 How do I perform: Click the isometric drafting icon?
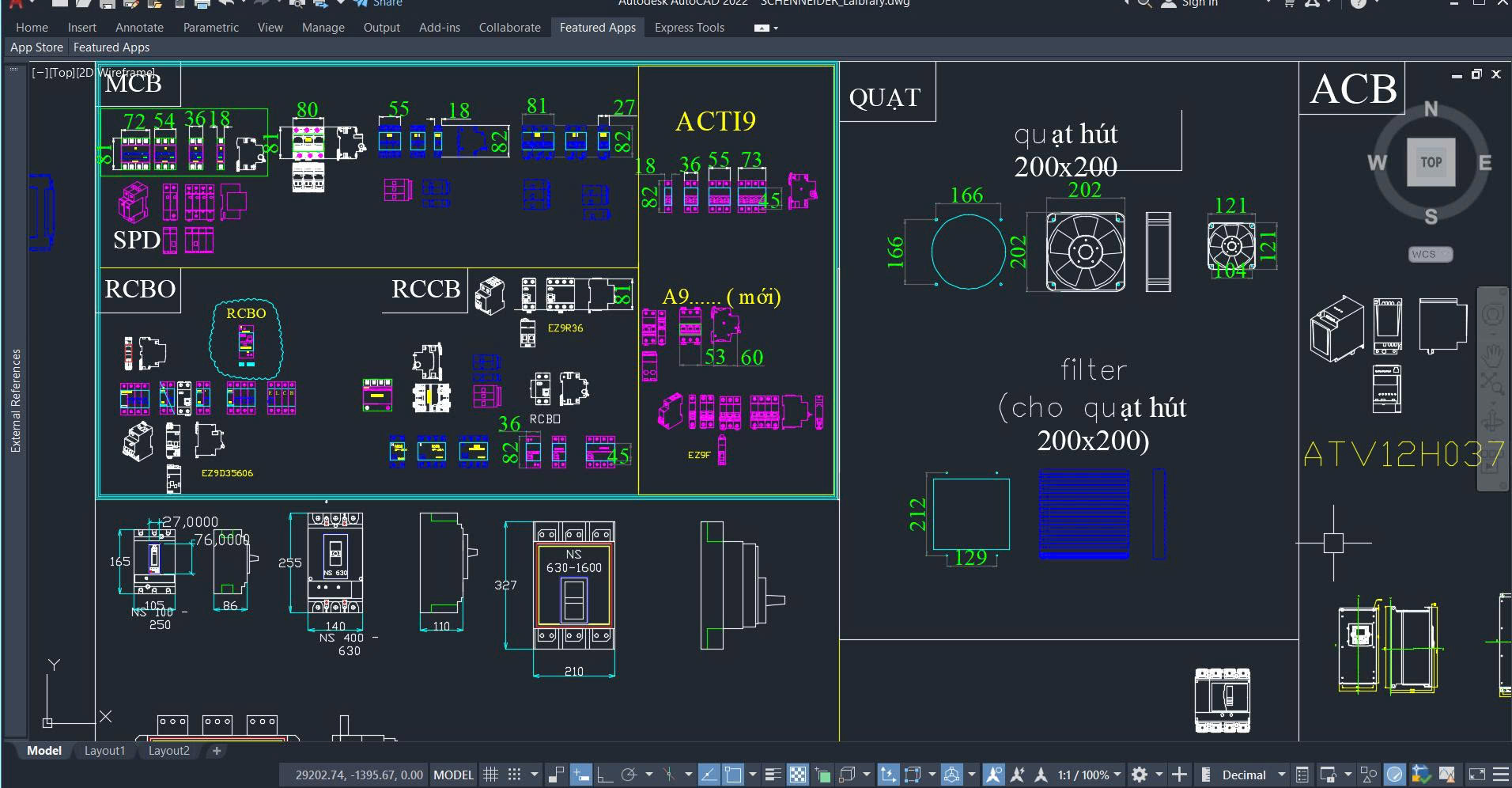(670, 775)
